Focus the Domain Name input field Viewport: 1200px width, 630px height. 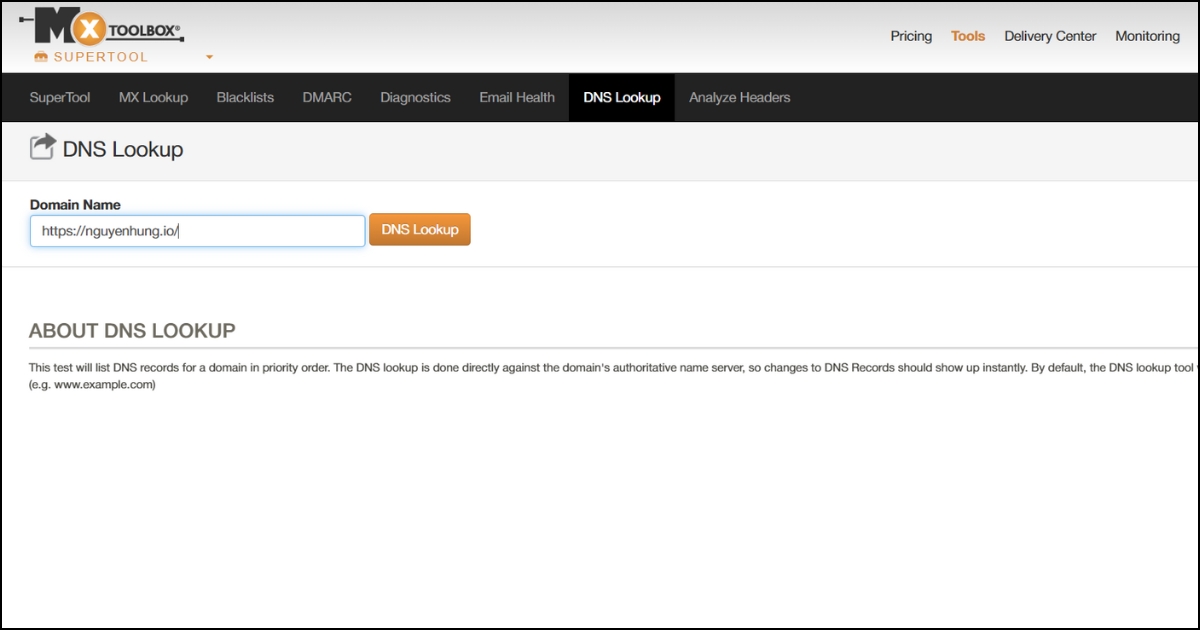(197, 230)
